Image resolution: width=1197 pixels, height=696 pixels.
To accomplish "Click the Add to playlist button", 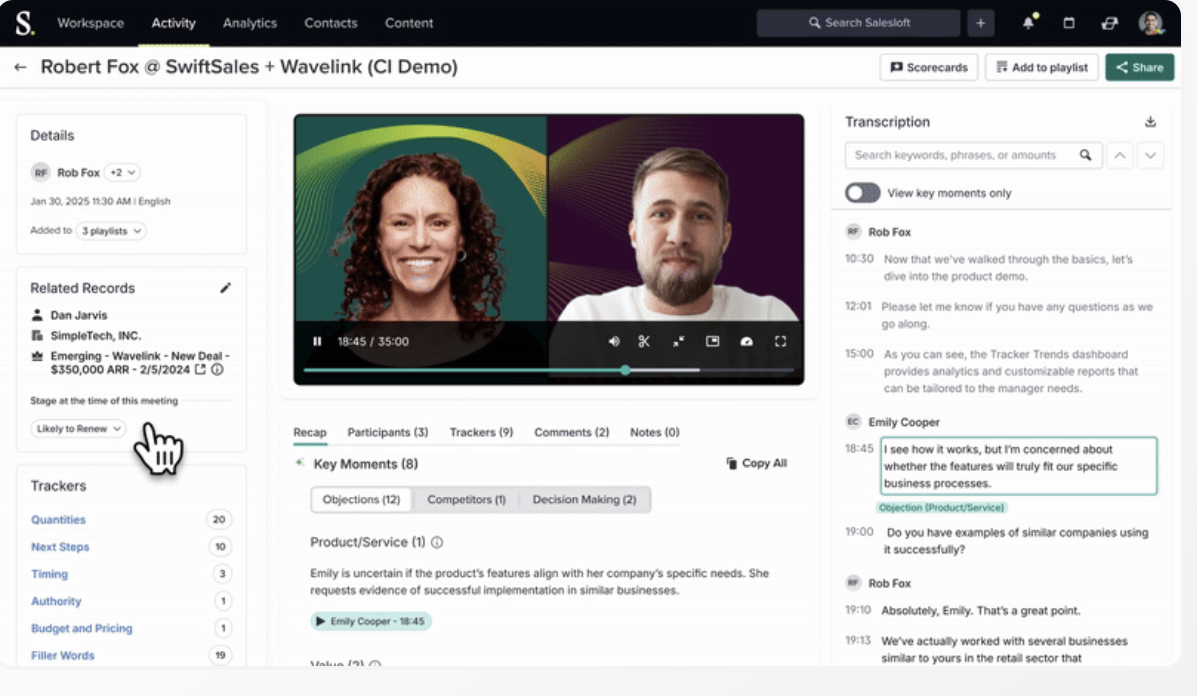I will pyautogui.click(x=1042, y=67).
